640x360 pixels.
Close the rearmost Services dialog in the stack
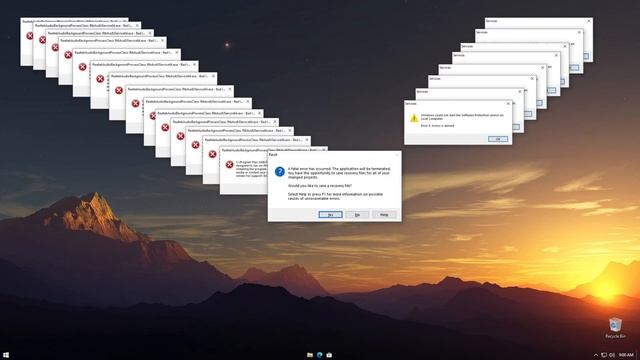click(589, 21)
